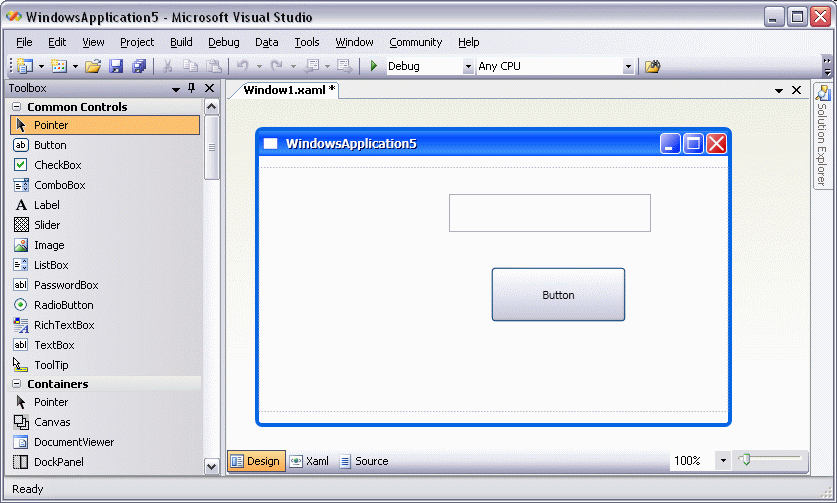837x503 pixels.
Task: Switch to the Window1.xaml tab
Action: [289, 90]
